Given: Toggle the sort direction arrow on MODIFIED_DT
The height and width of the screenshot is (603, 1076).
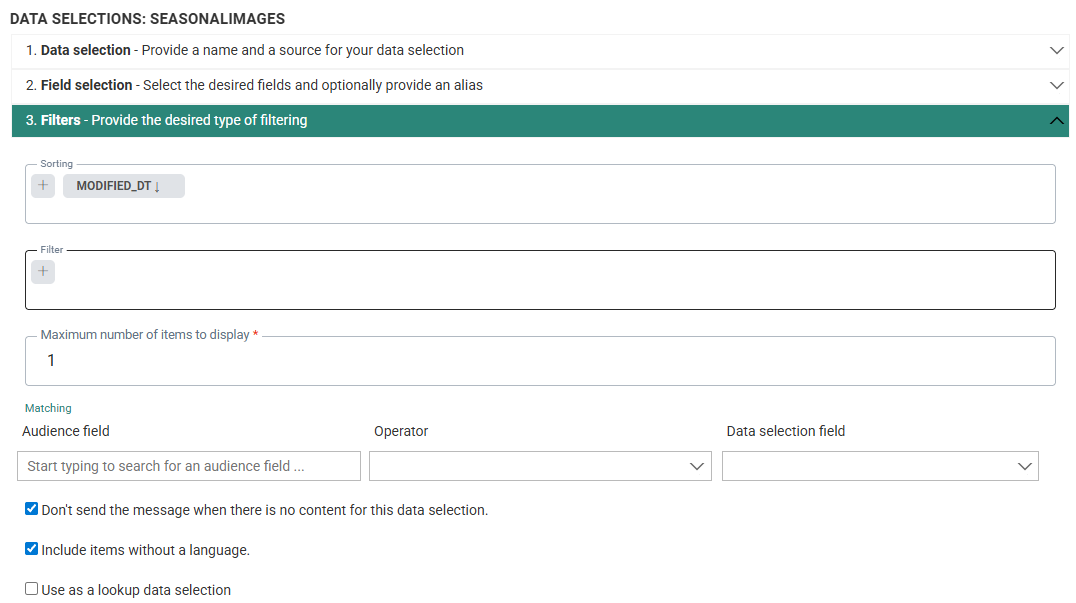Looking at the screenshot, I should [157, 187].
